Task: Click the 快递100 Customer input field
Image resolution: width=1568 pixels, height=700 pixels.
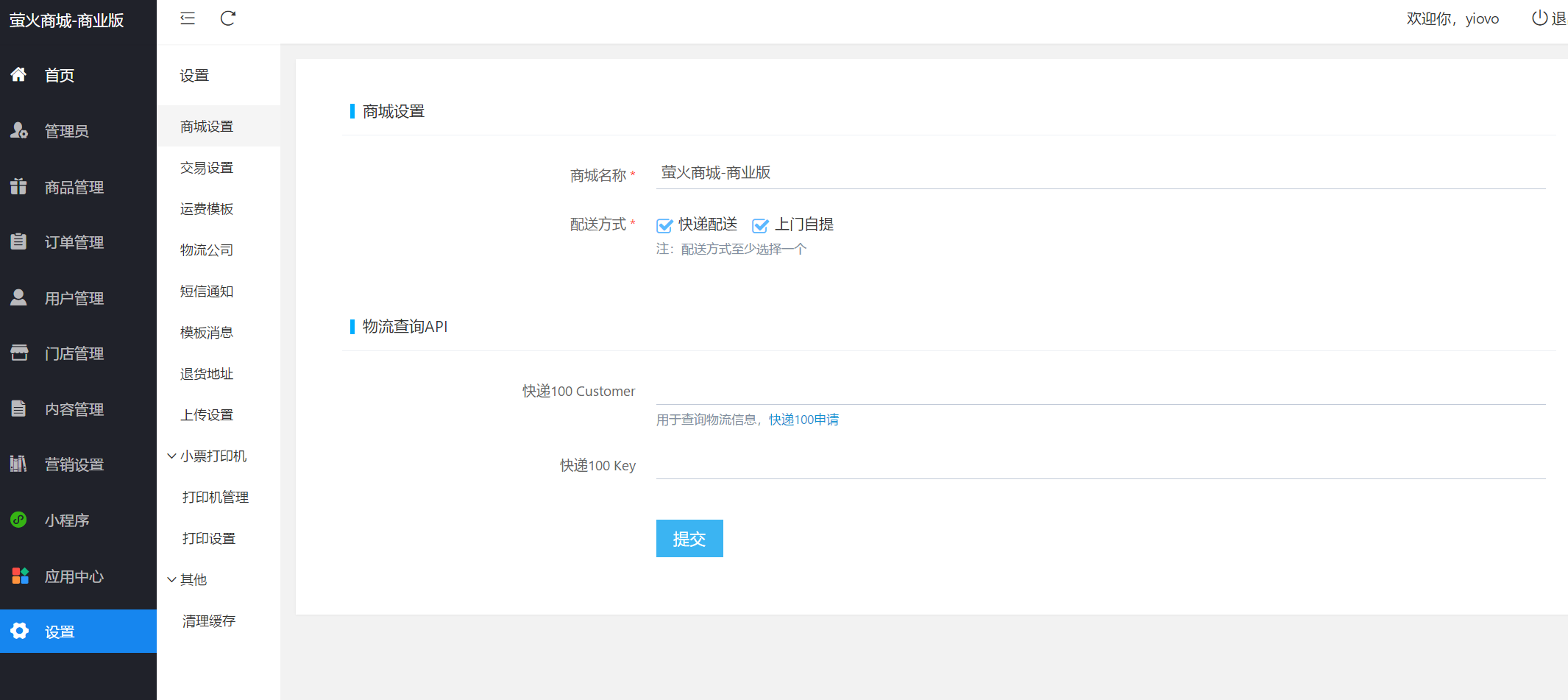Action: (1100, 391)
